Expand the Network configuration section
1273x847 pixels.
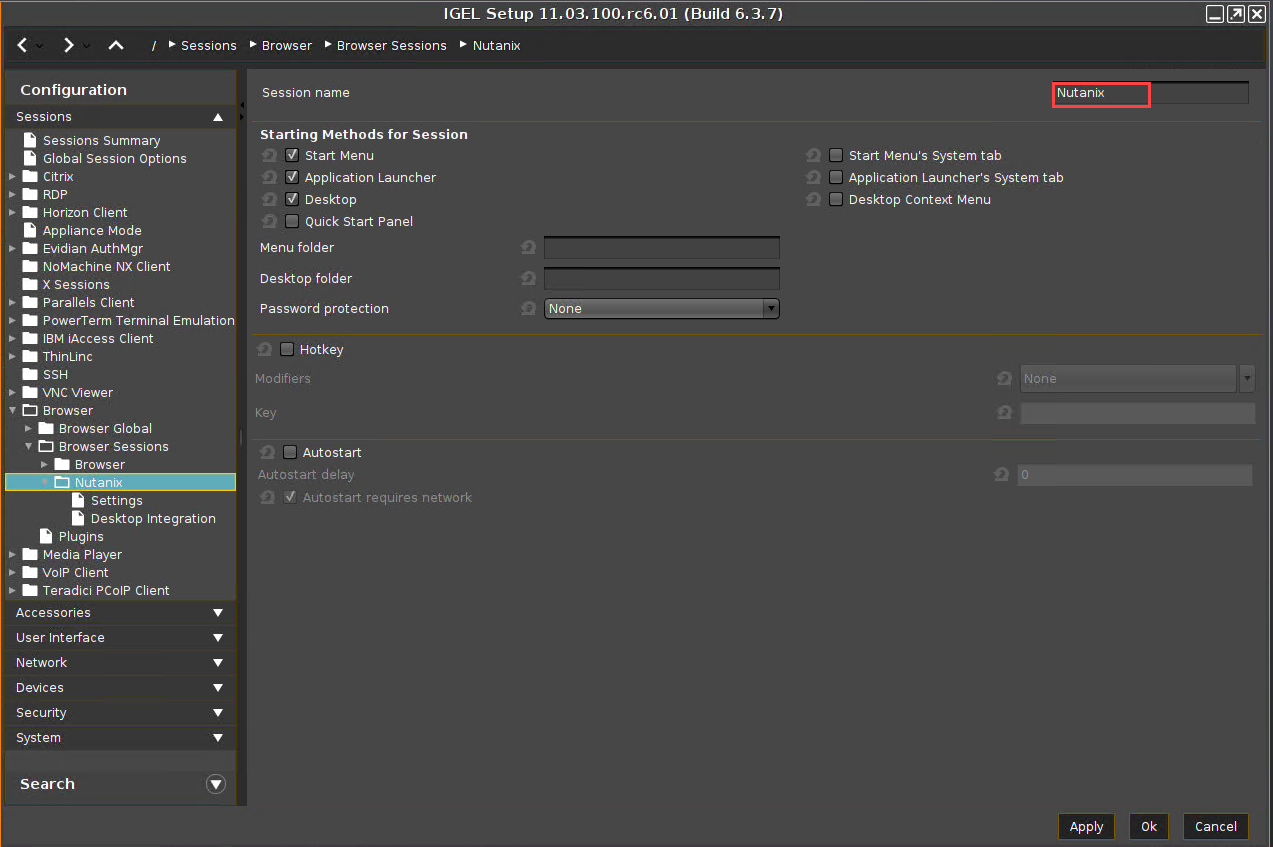click(120, 662)
